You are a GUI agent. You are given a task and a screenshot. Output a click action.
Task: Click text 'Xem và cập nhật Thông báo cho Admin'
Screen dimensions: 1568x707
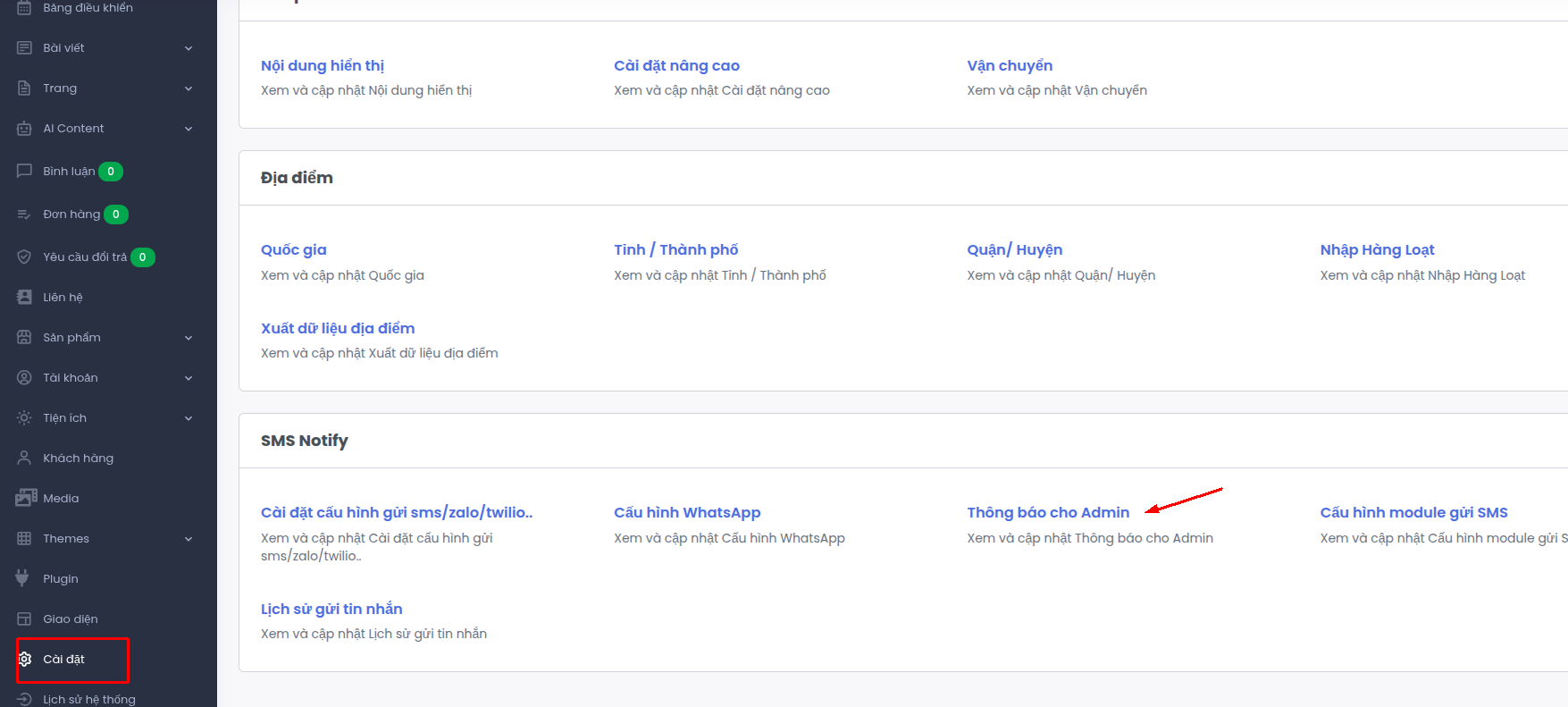tap(1090, 538)
